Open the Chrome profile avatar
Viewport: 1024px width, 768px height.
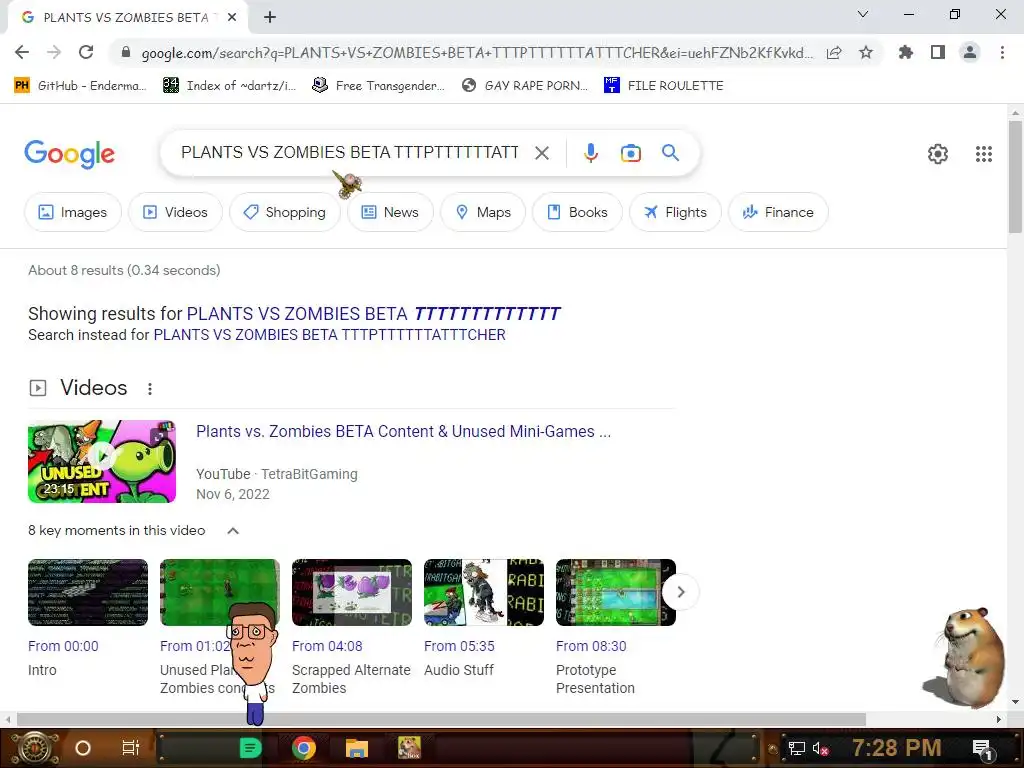click(970, 52)
